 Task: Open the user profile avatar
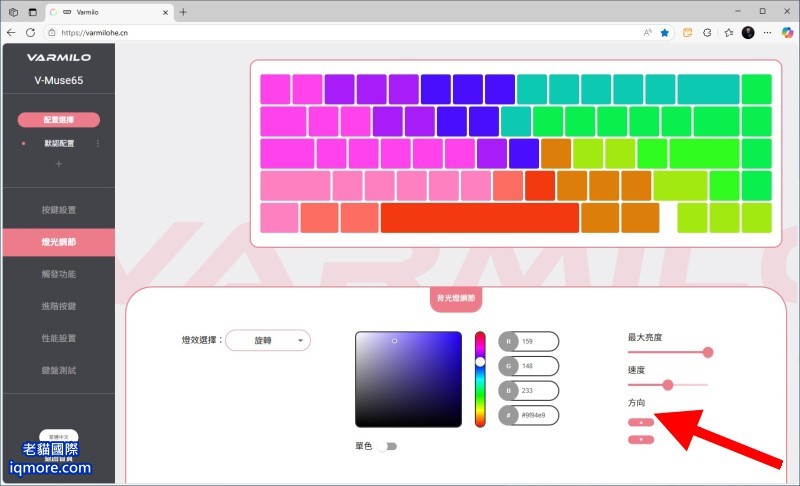point(748,33)
